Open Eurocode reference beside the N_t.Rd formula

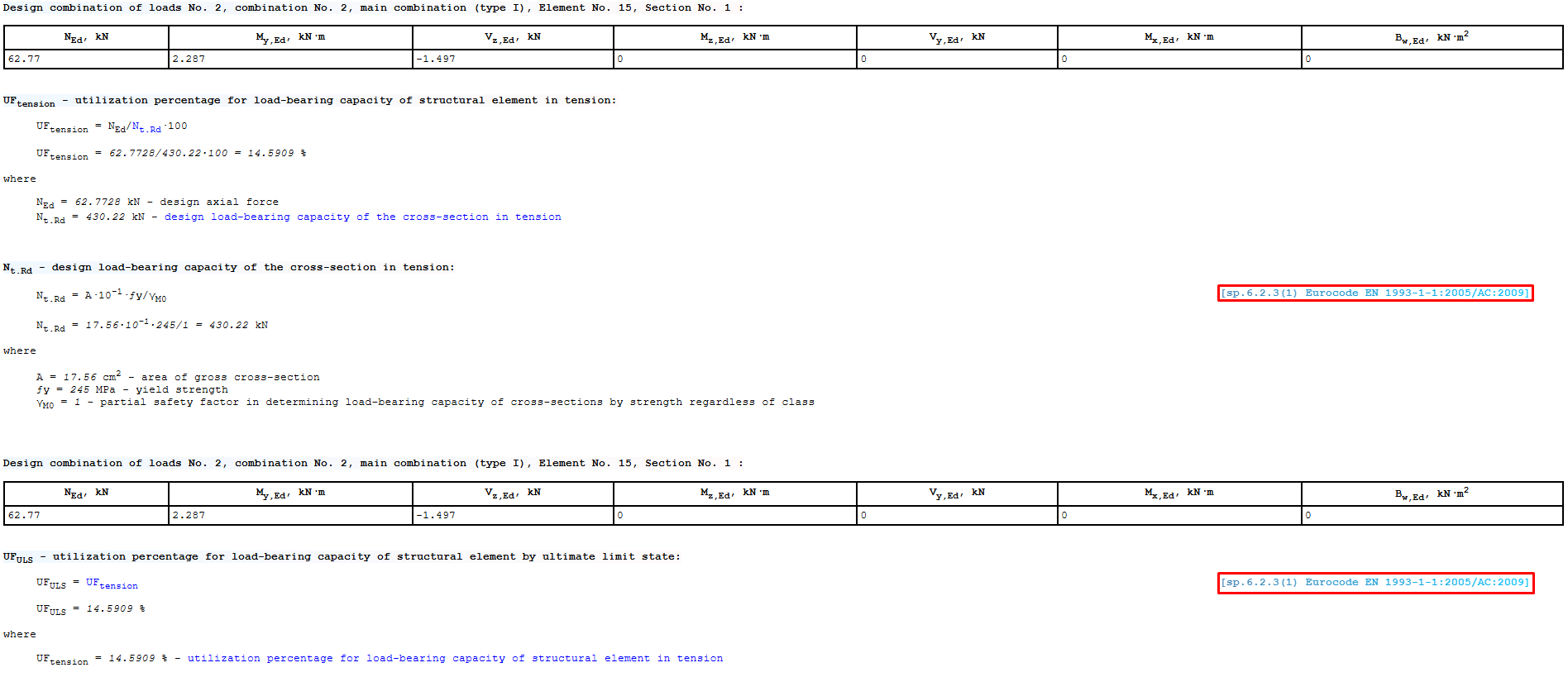(x=1374, y=293)
